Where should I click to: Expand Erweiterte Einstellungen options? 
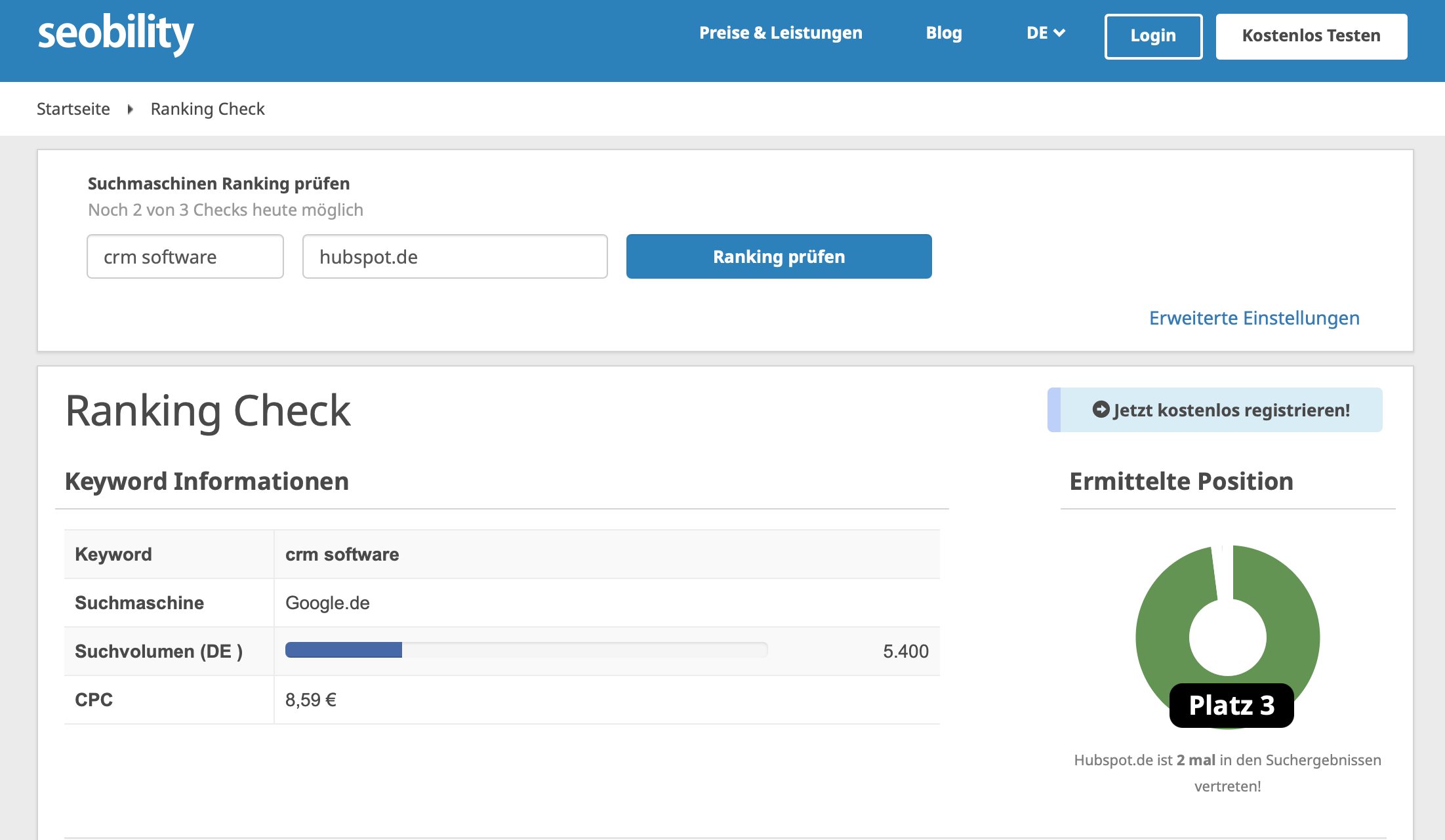[x=1253, y=318]
